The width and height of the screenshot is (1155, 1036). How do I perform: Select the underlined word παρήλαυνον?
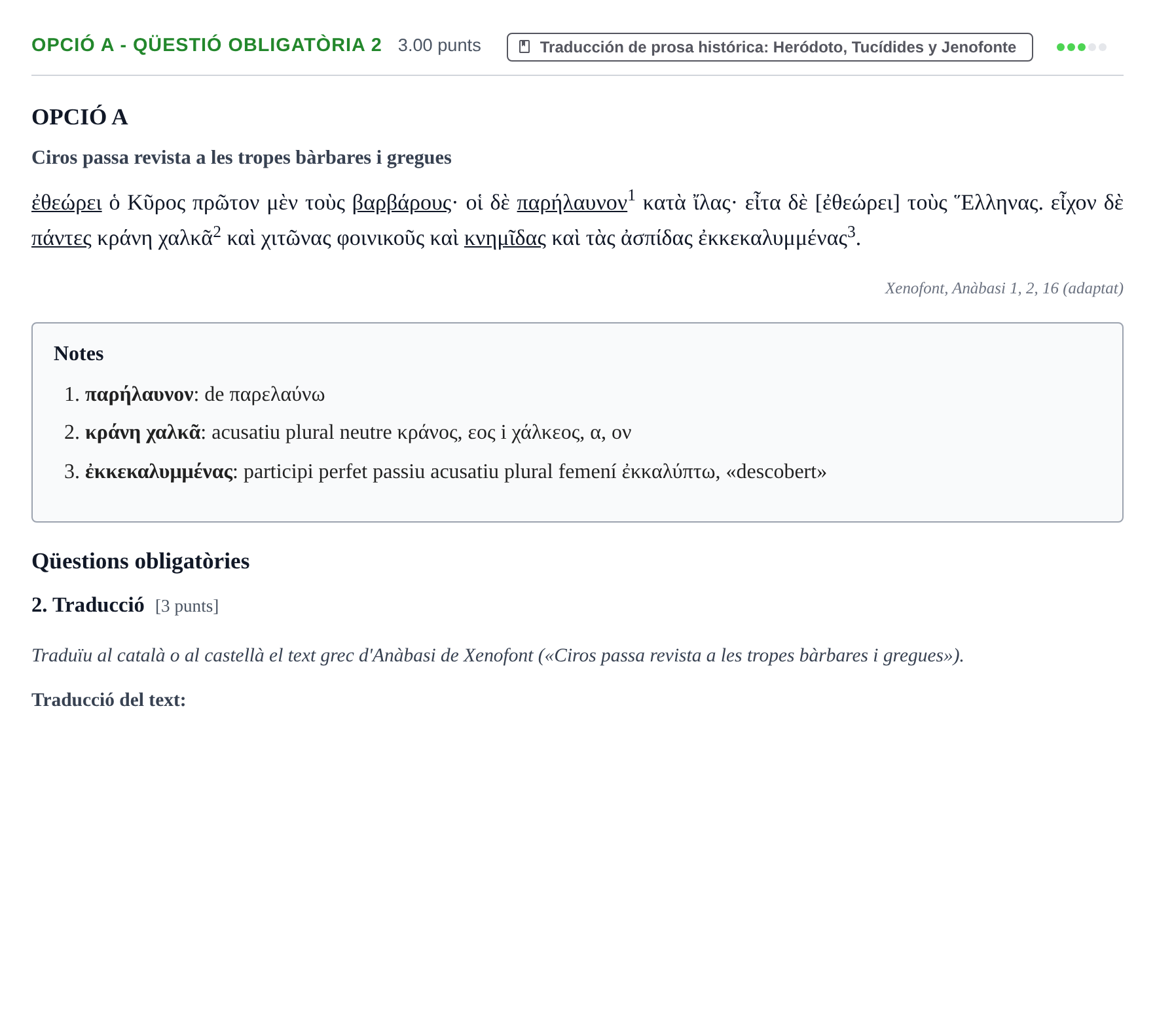[572, 203]
